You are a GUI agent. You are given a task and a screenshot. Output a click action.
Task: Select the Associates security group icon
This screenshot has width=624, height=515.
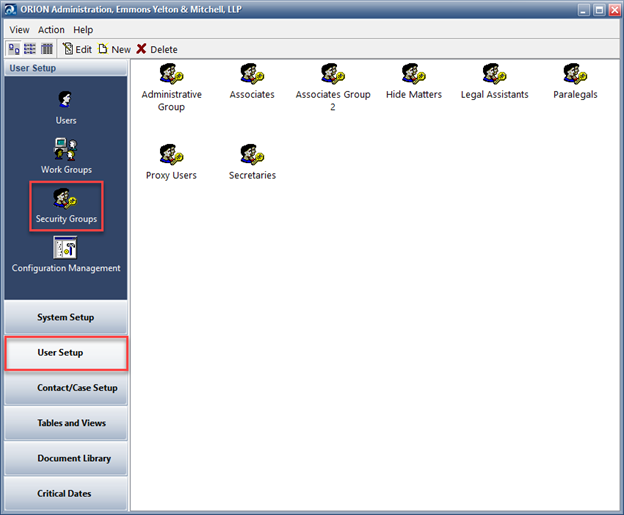252,82
